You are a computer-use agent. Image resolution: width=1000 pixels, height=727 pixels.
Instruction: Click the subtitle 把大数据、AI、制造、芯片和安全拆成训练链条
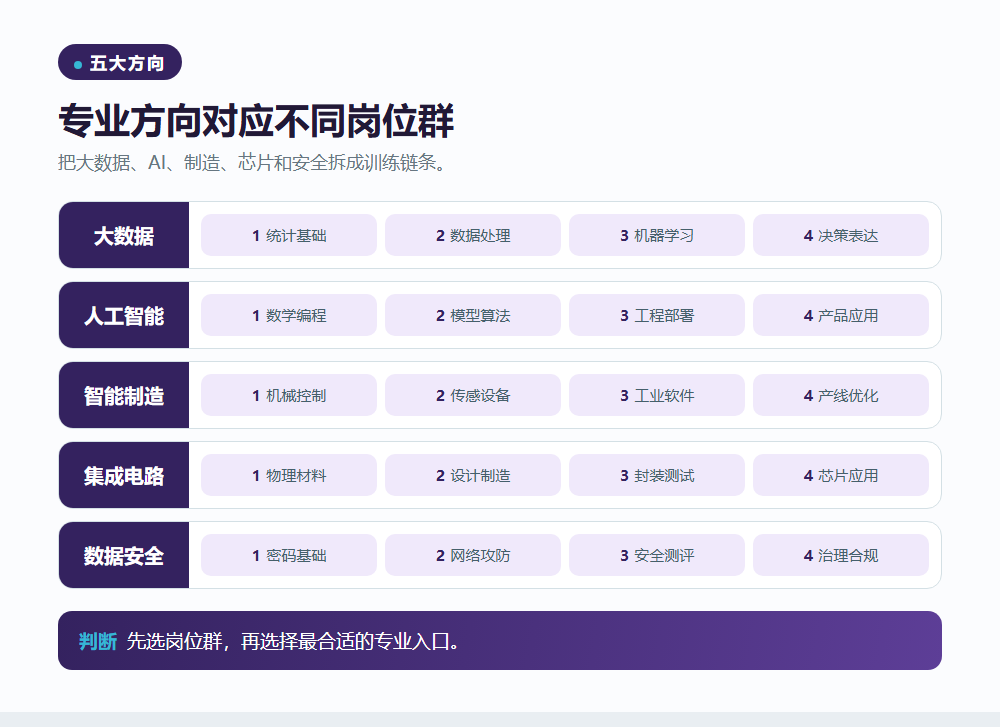pos(253,163)
